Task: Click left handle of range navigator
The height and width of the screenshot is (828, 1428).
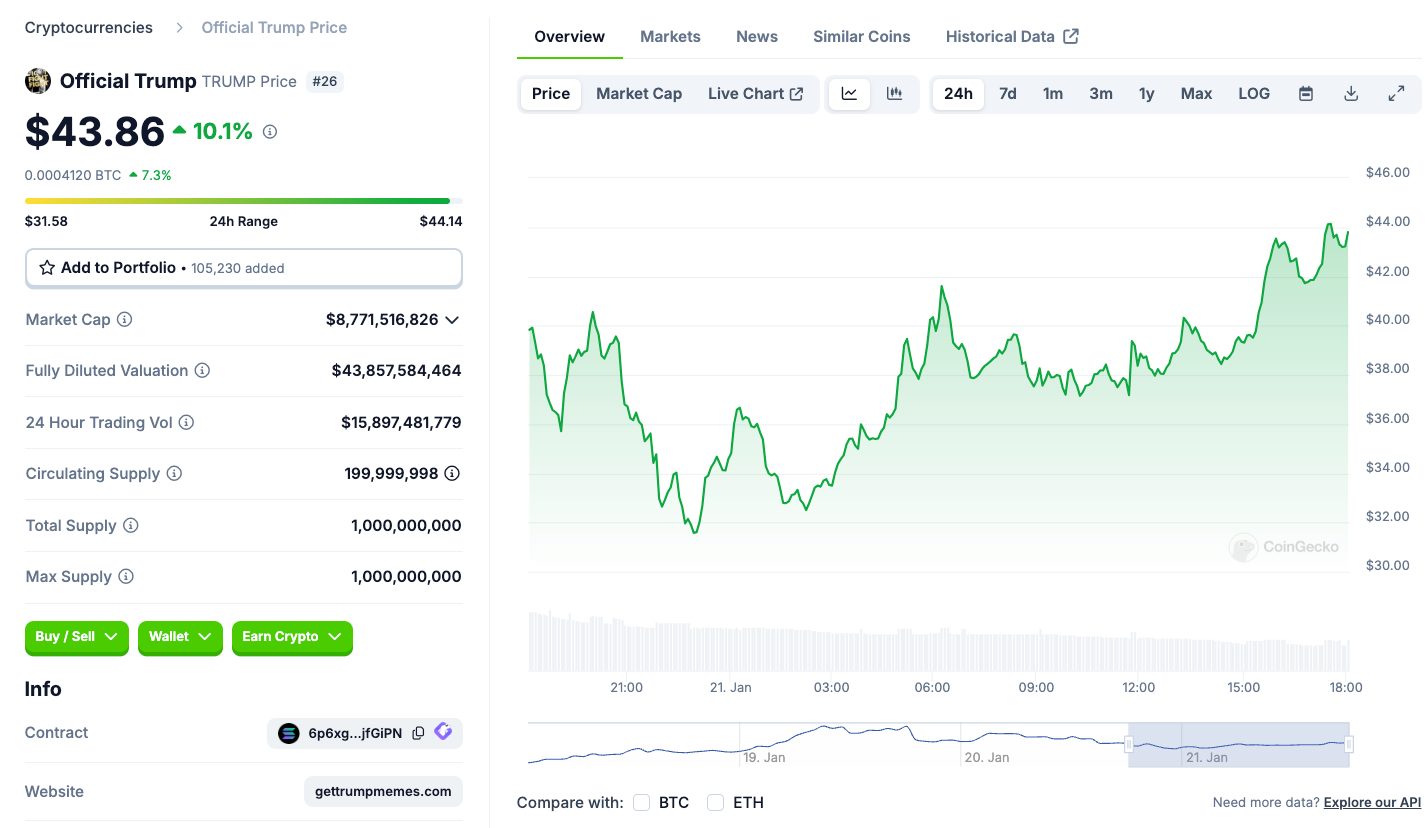Action: [1129, 744]
